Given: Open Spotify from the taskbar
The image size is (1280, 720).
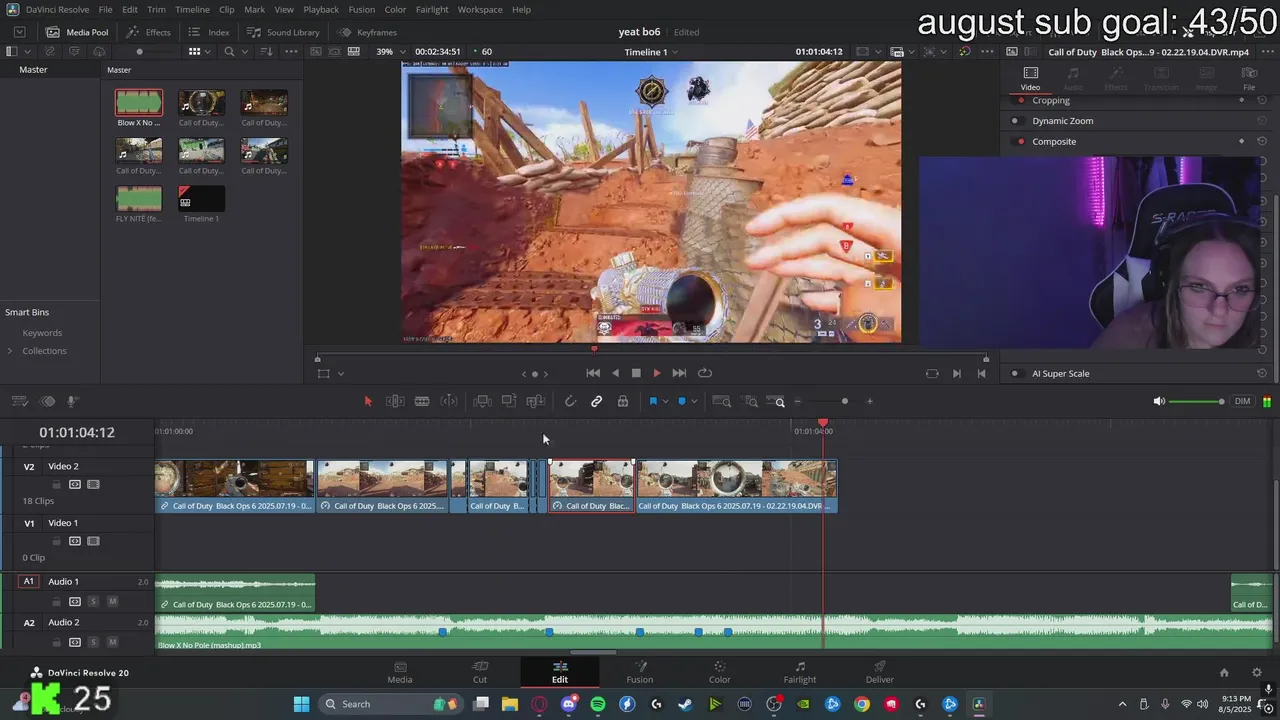Looking at the screenshot, I should tap(598, 704).
